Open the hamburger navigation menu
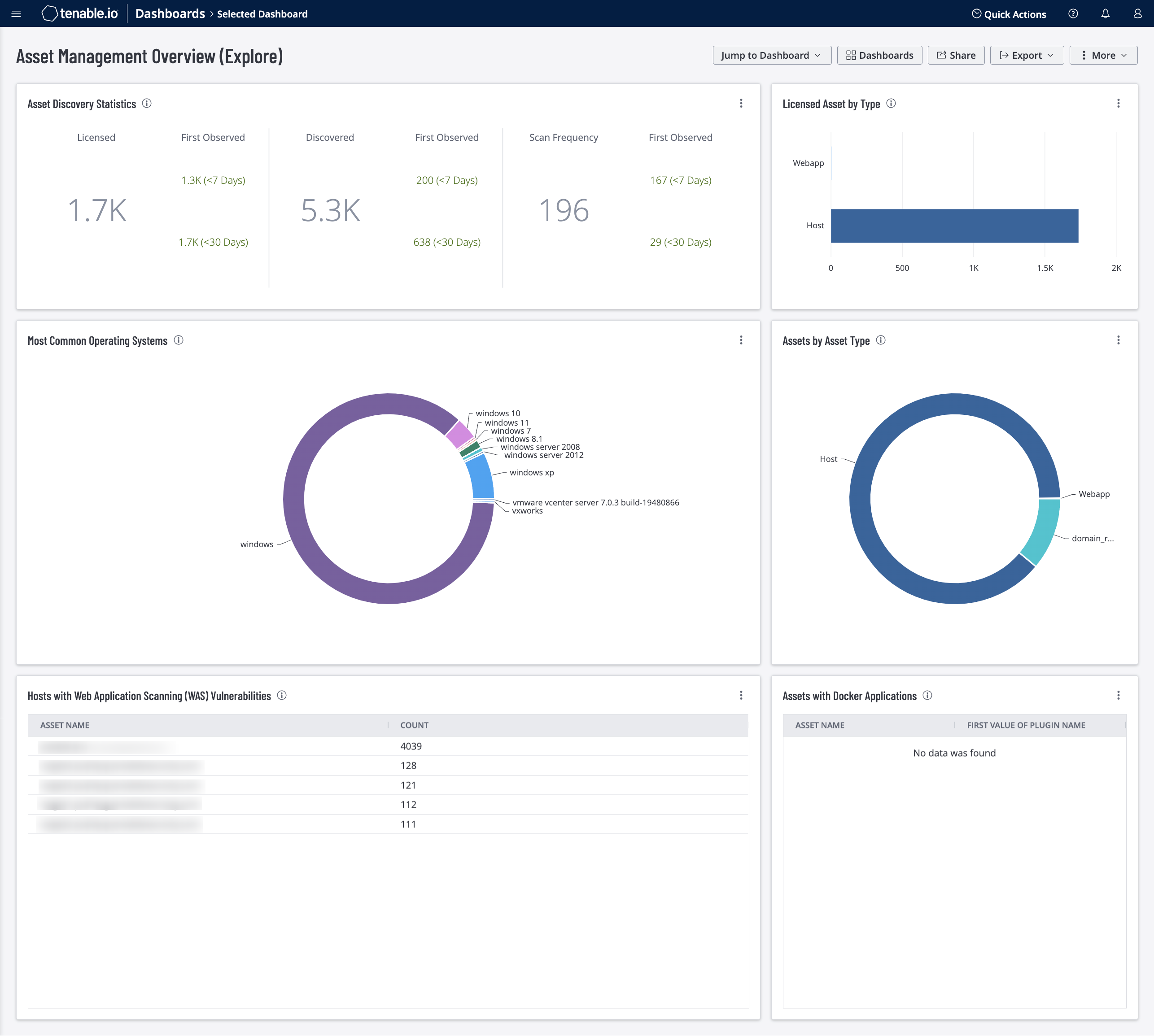 [x=16, y=13]
